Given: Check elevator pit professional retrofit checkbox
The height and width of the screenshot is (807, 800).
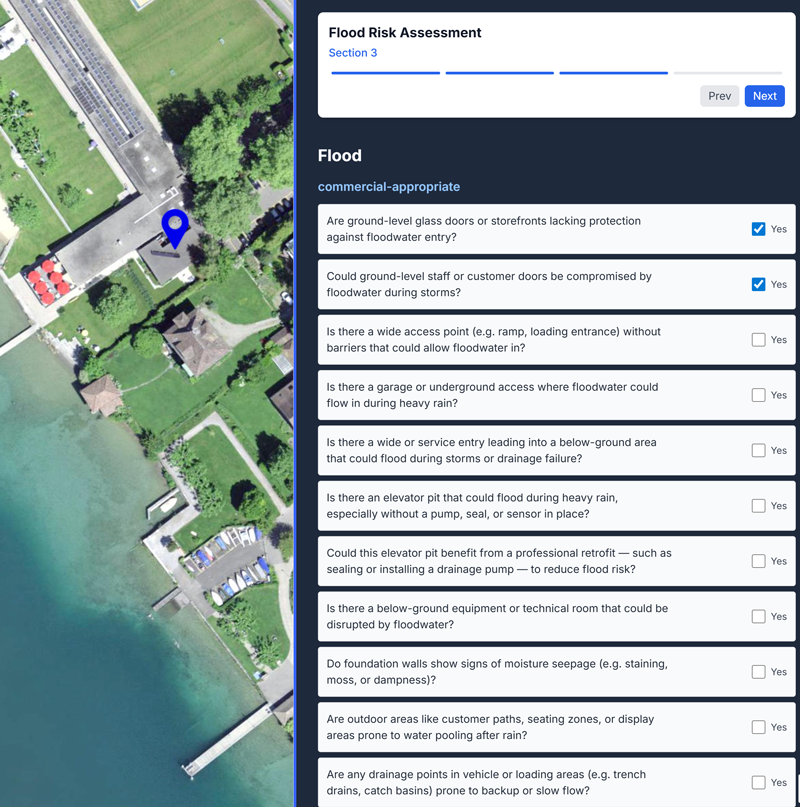Looking at the screenshot, I should tap(758, 561).
